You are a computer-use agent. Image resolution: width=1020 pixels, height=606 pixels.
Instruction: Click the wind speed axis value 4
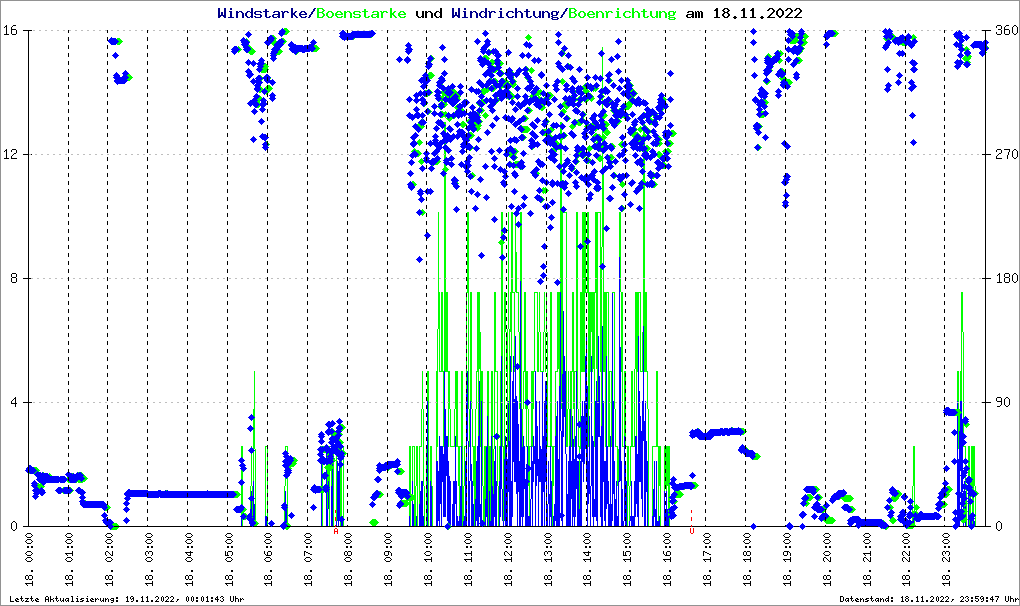click(13, 402)
